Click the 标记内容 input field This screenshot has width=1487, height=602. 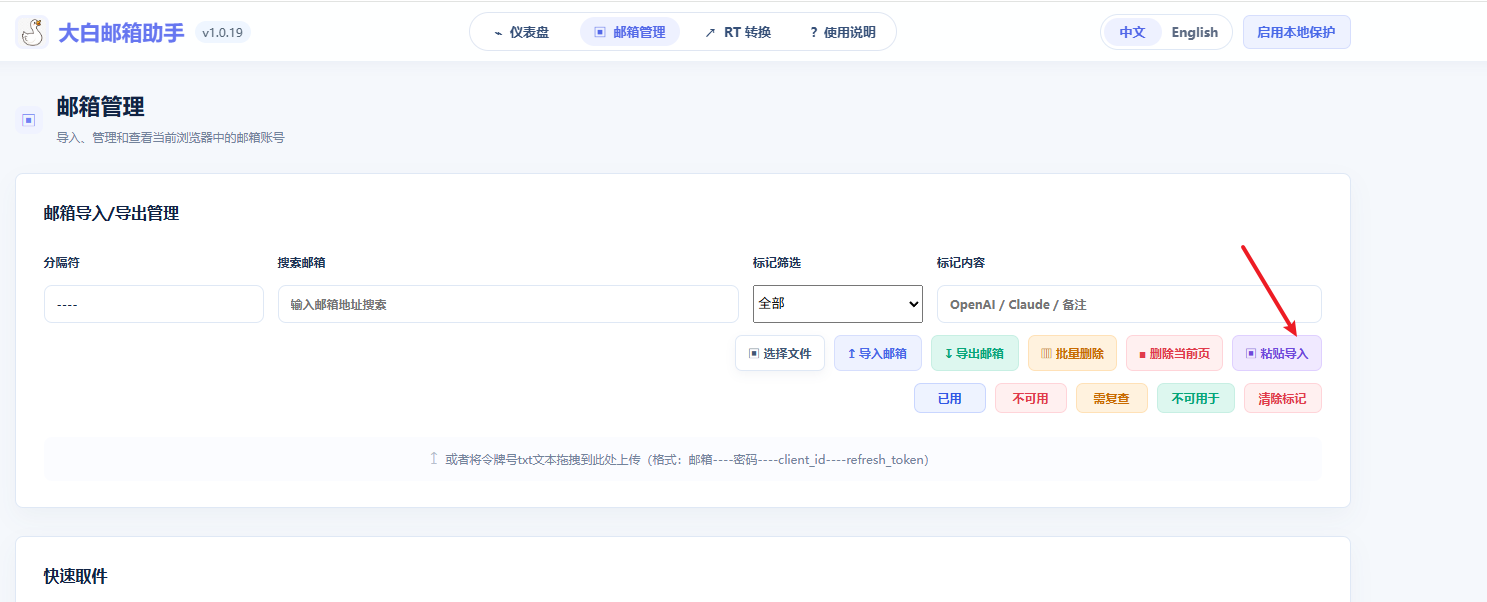point(1129,304)
